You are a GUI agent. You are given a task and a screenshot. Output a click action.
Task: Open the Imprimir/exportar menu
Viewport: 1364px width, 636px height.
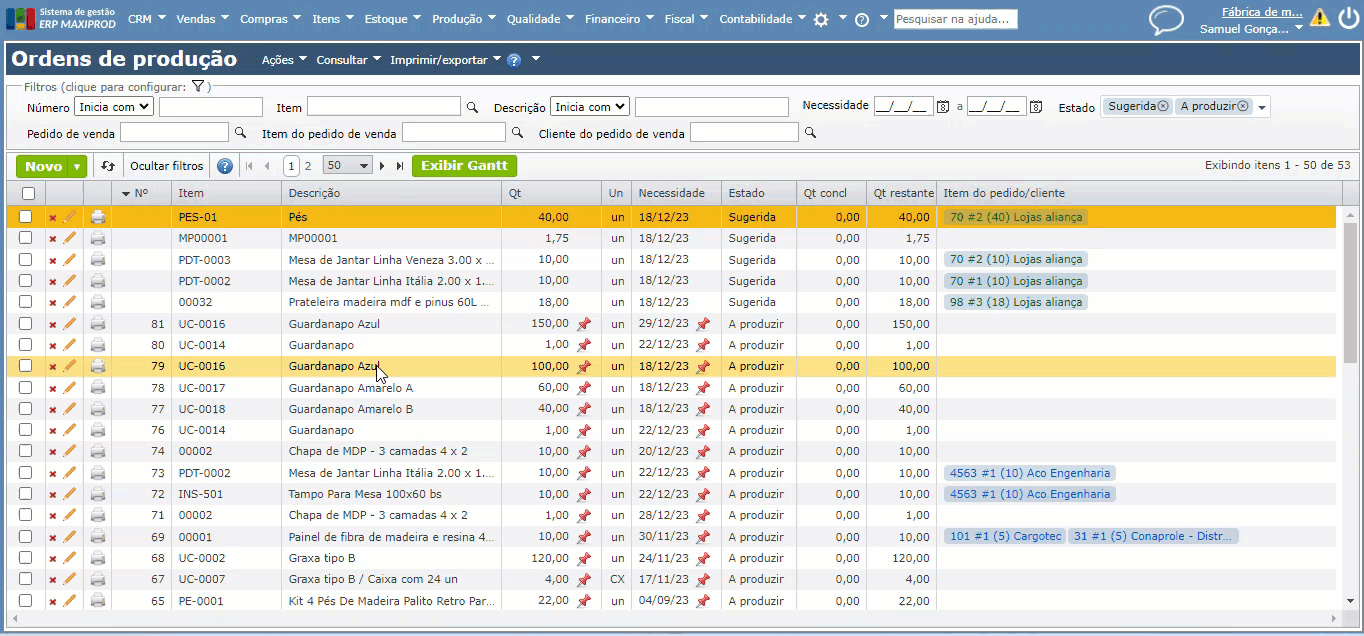[x=445, y=60]
